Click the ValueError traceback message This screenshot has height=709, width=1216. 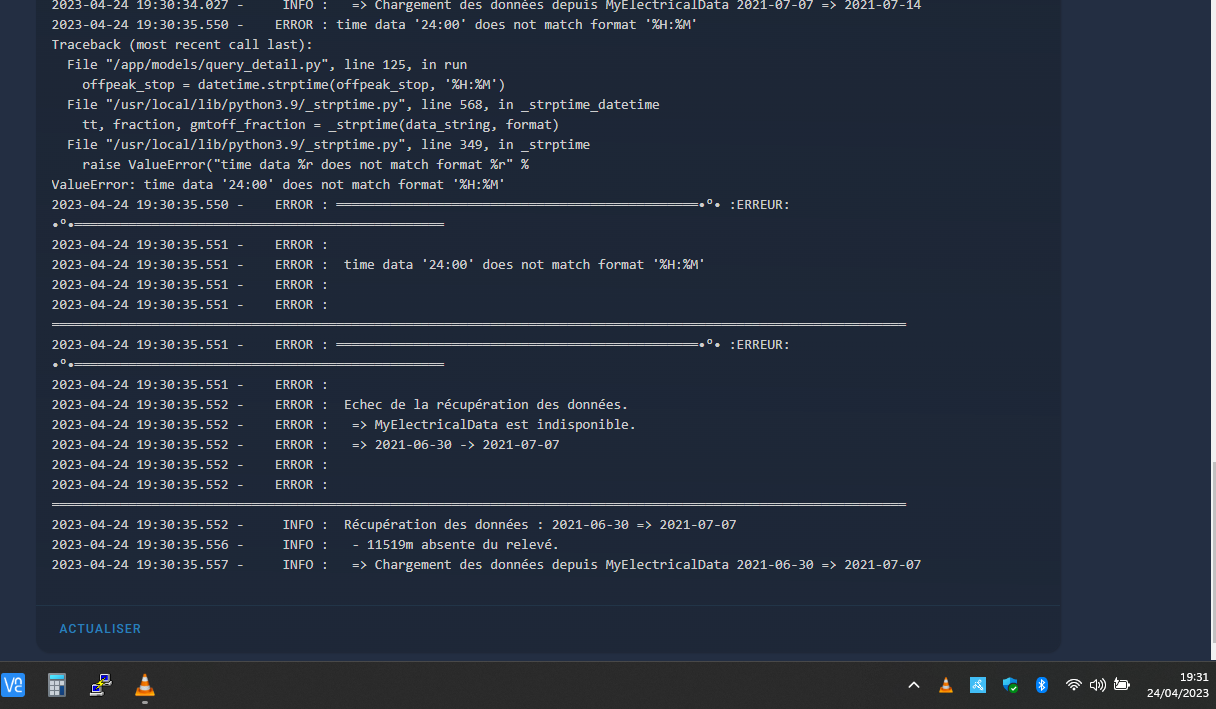[x=278, y=184]
